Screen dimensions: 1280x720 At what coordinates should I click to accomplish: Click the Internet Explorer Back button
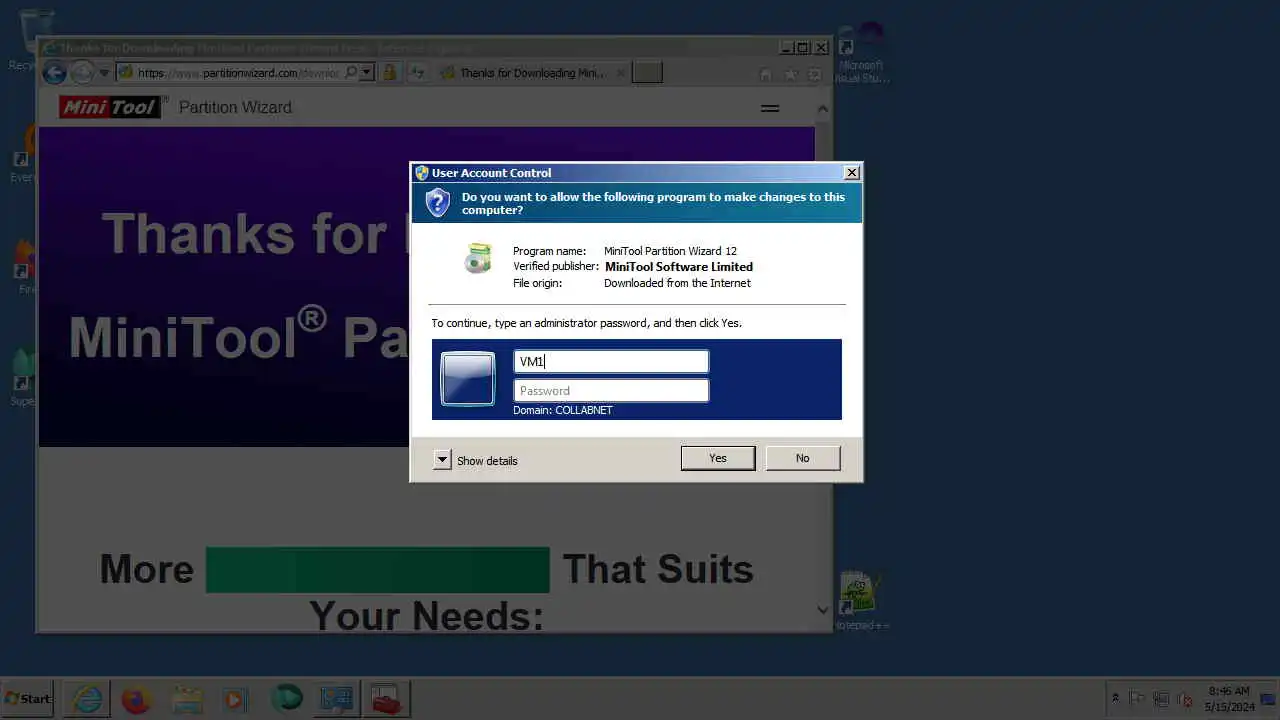(x=55, y=72)
